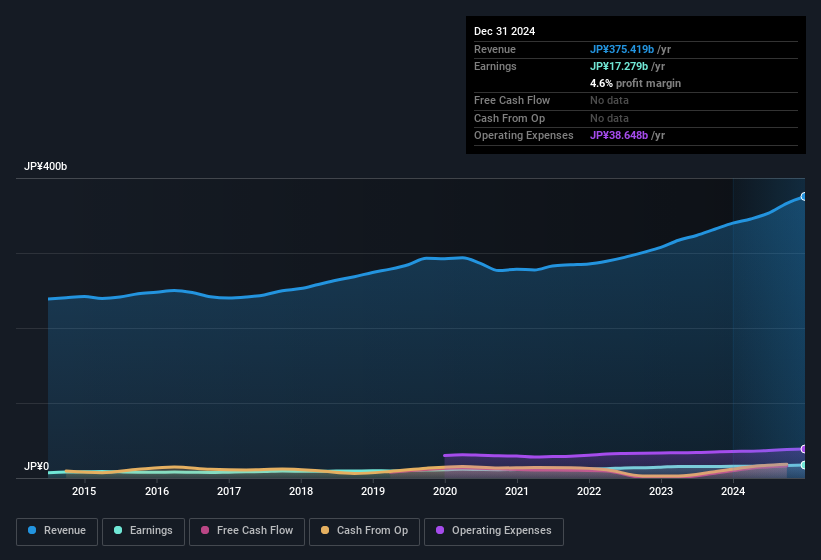Click the Cash From Op tooltip row label
Viewport: 821px width, 560px height.
(x=509, y=118)
